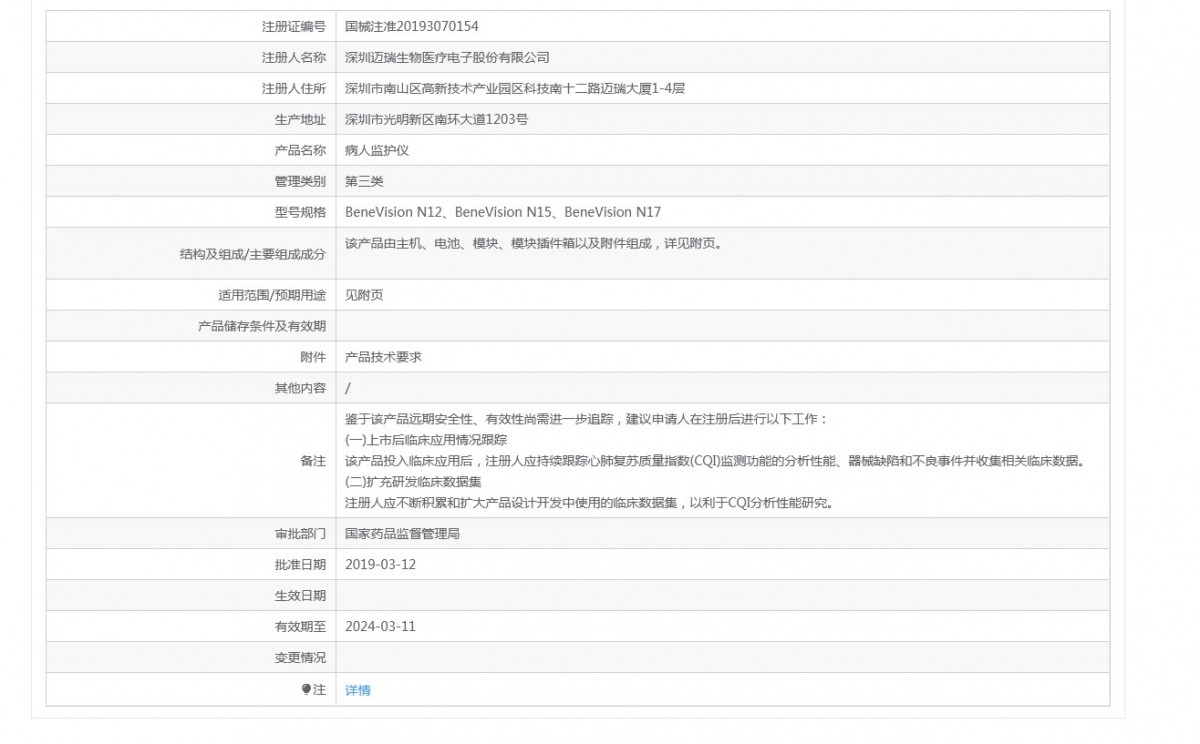Click the 备注 remarks paragraph text
The height and width of the screenshot is (744, 1200).
tap(714, 461)
